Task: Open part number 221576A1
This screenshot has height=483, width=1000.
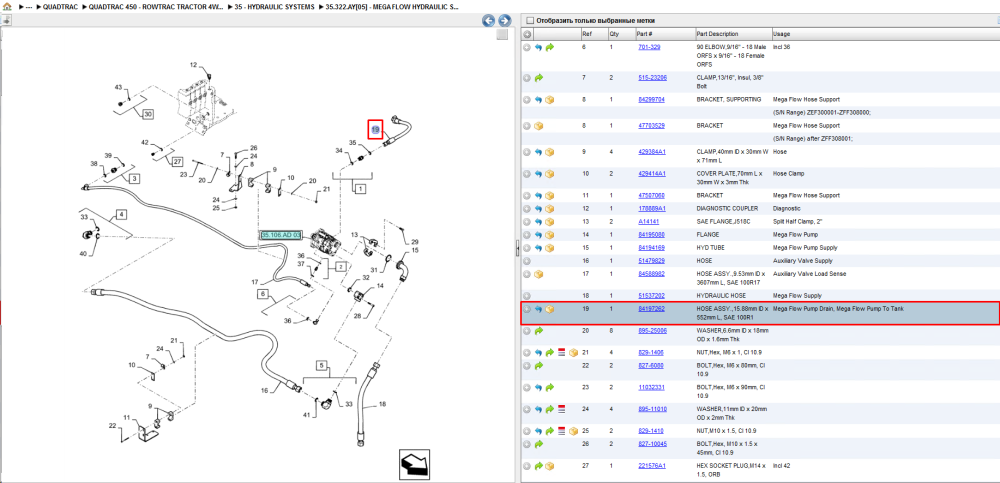Action: (x=652, y=466)
